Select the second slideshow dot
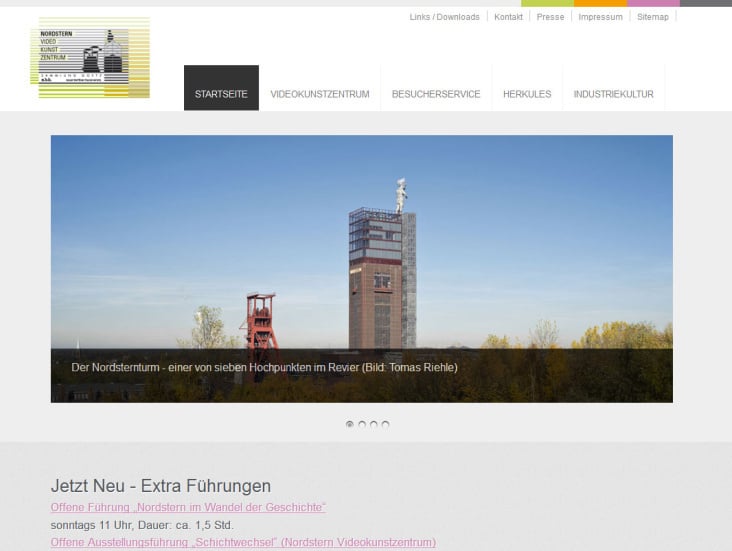The height and width of the screenshot is (551, 732). (362, 424)
